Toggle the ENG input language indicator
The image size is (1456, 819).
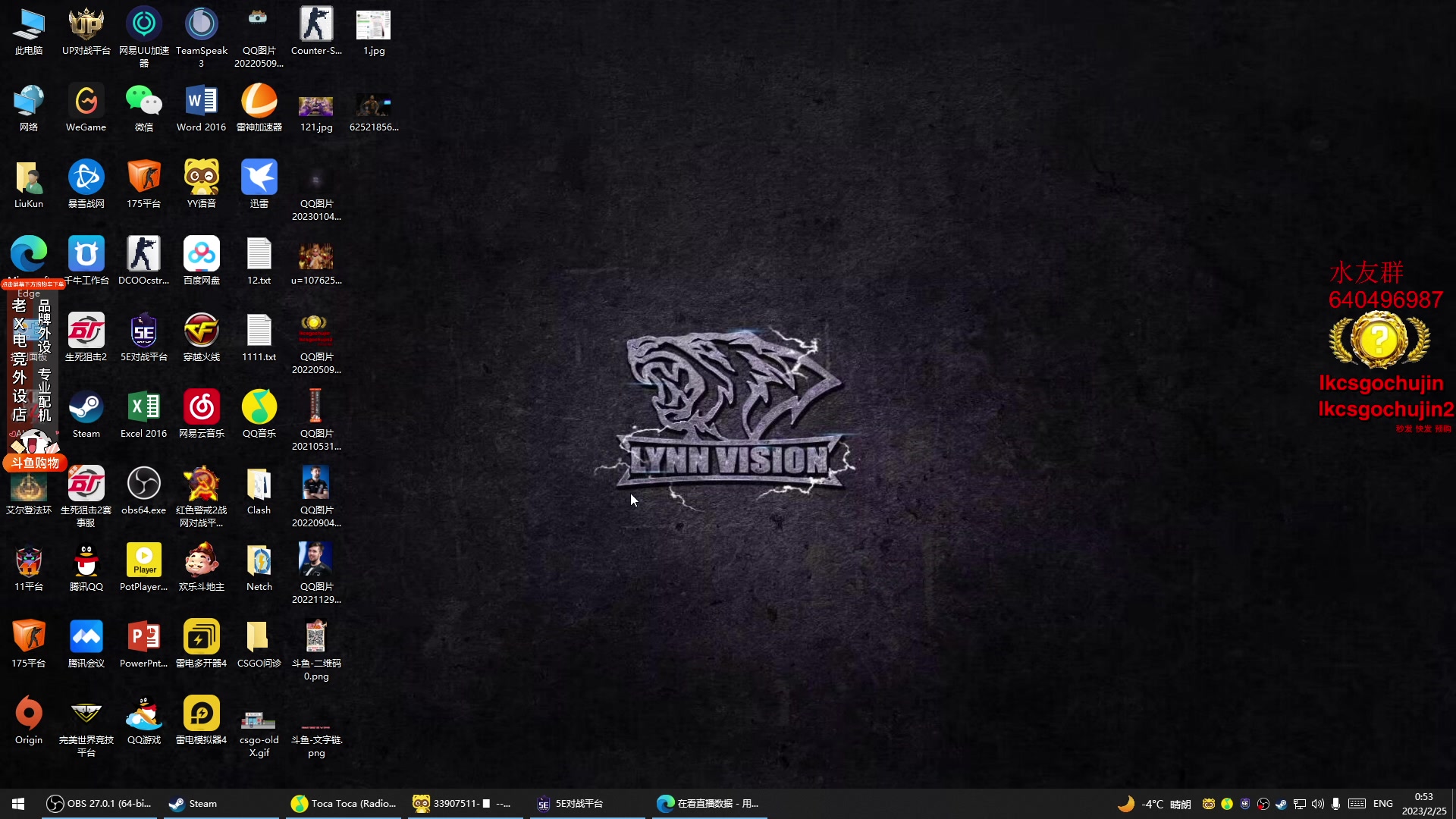(x=1382, y=804)
